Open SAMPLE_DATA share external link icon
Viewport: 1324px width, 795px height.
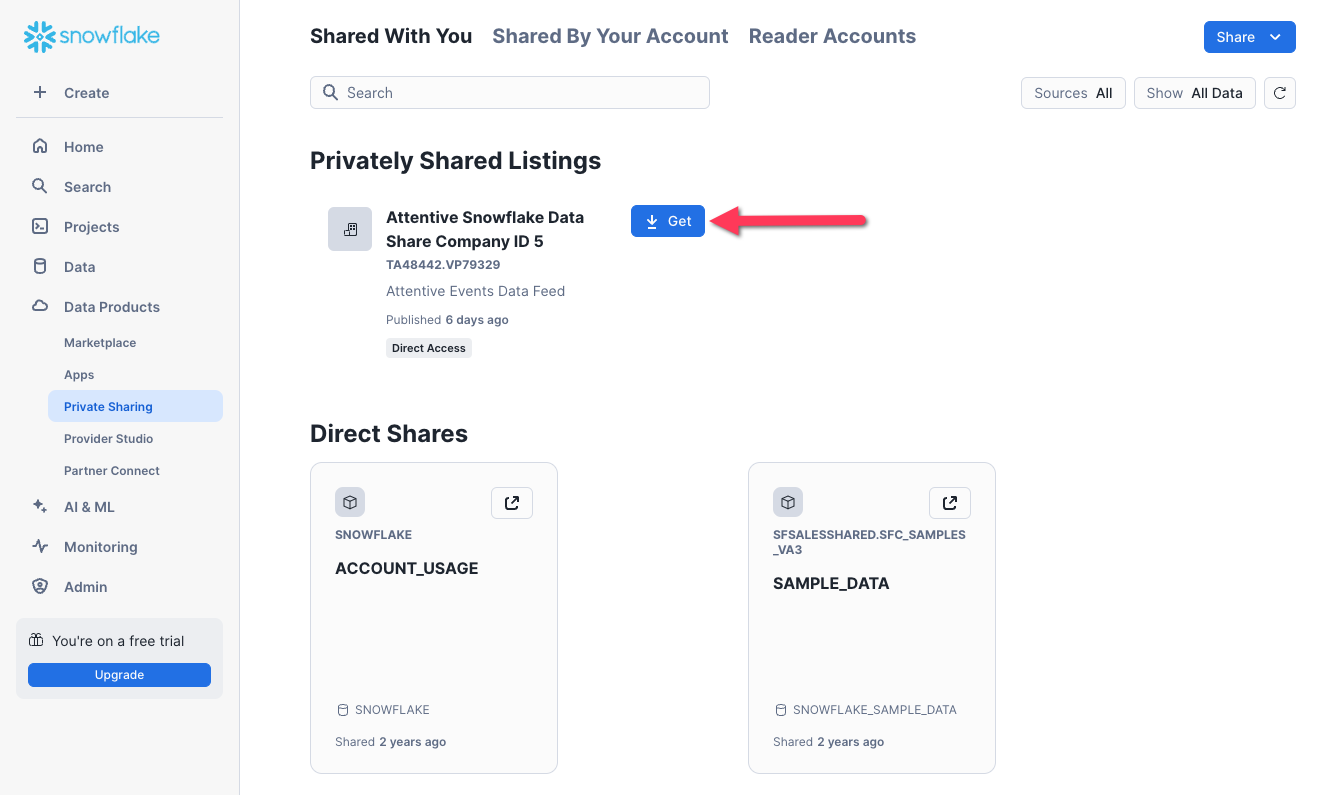(950, 503)
